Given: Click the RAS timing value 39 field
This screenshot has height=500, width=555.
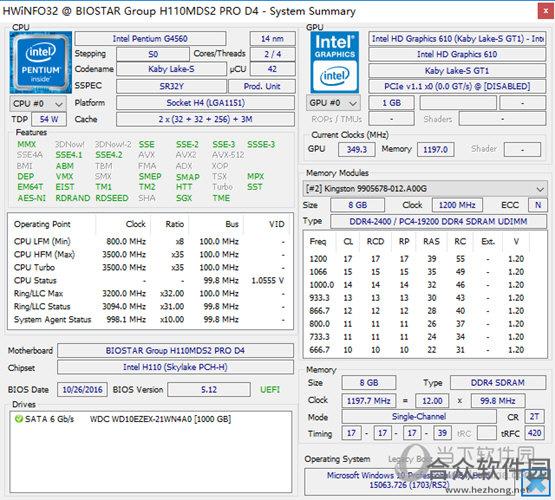Looking at the screenshot, I should click(442, 433).
